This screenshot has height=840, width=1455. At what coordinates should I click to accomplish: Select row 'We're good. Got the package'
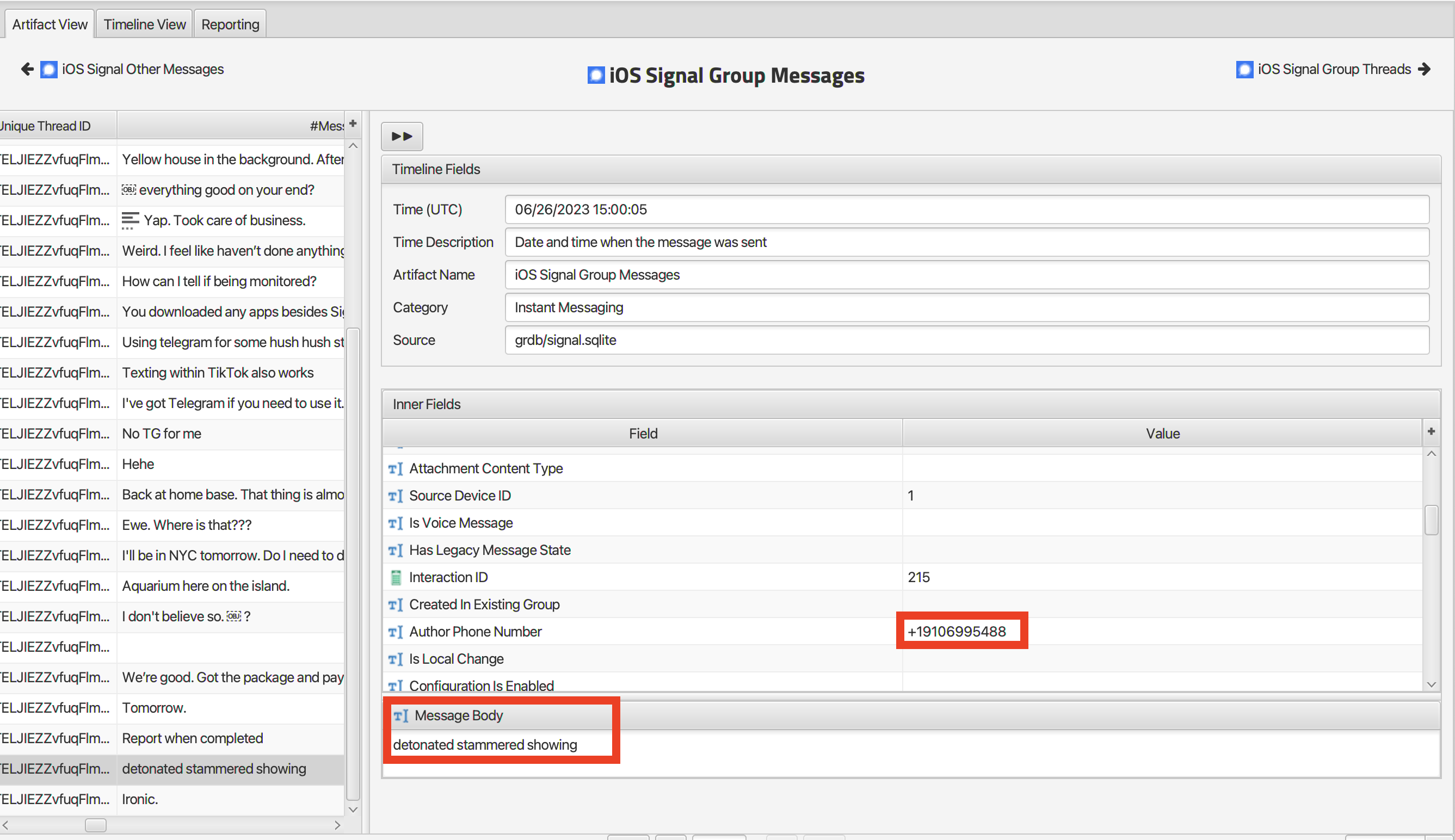172,677
